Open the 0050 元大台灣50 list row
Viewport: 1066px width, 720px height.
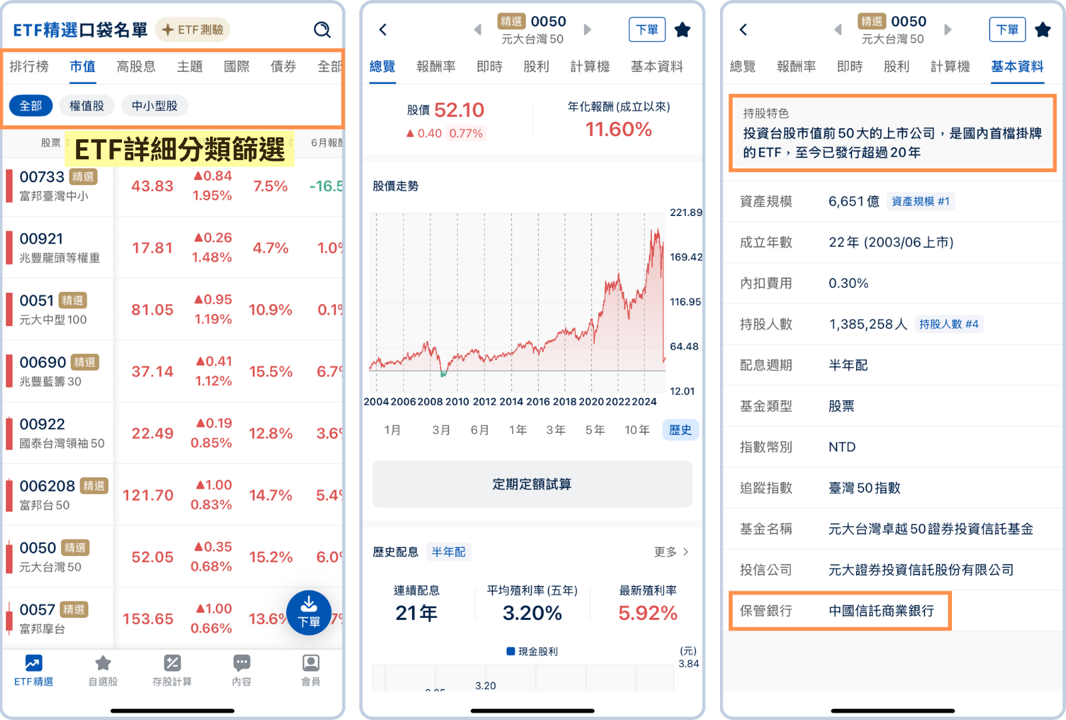173,557
